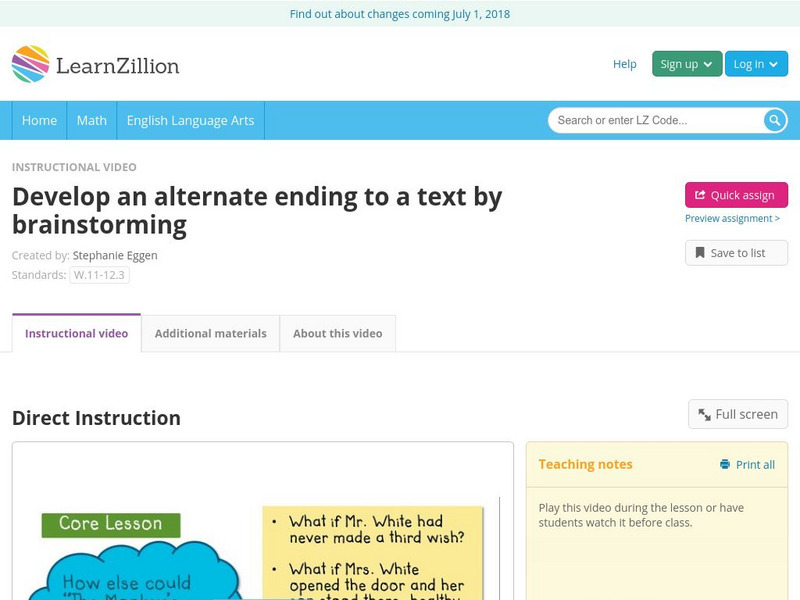Click the bookmark icon on Save to list

point(700,252)
